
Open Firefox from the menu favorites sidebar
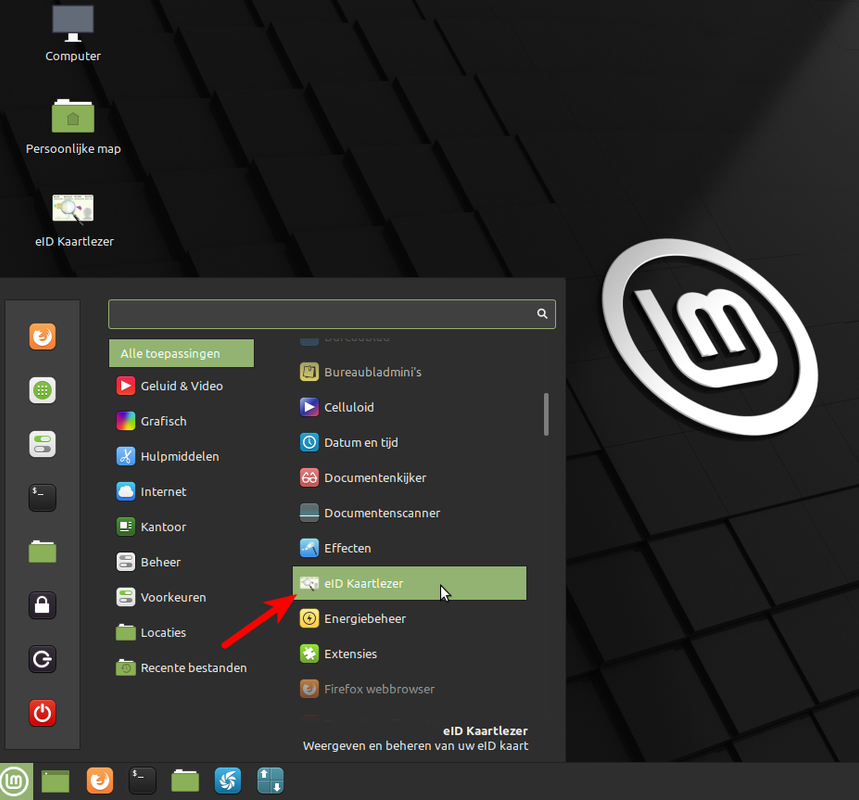click(42, 336)
